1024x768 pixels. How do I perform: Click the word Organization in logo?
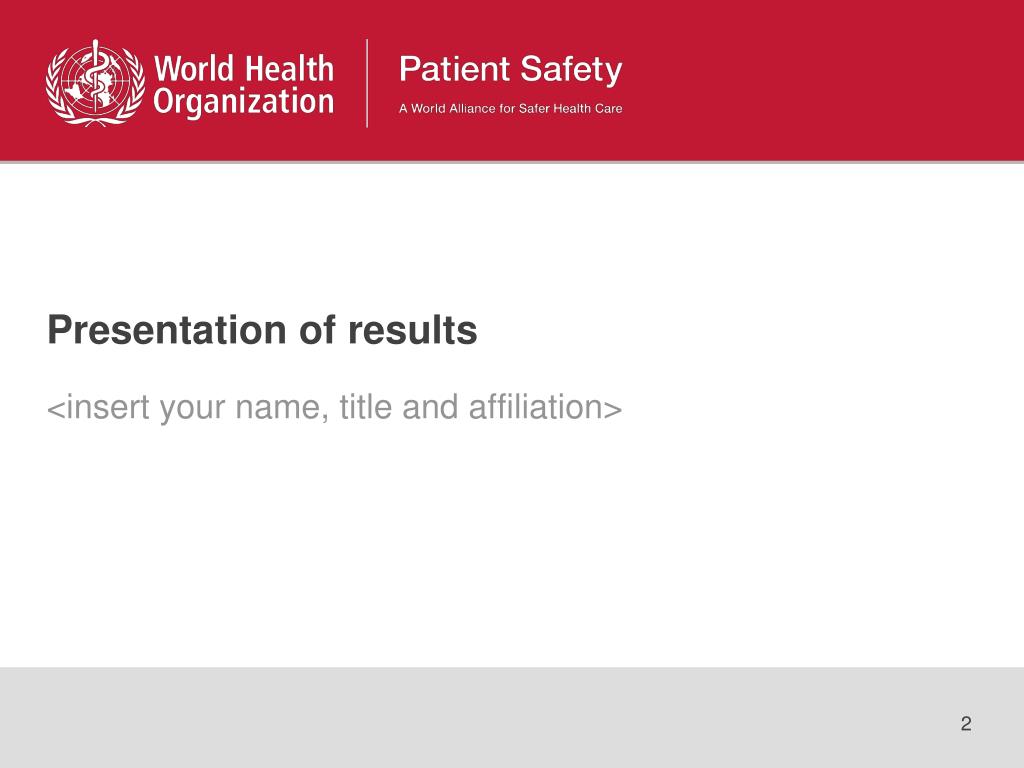(x=244, y=102)
